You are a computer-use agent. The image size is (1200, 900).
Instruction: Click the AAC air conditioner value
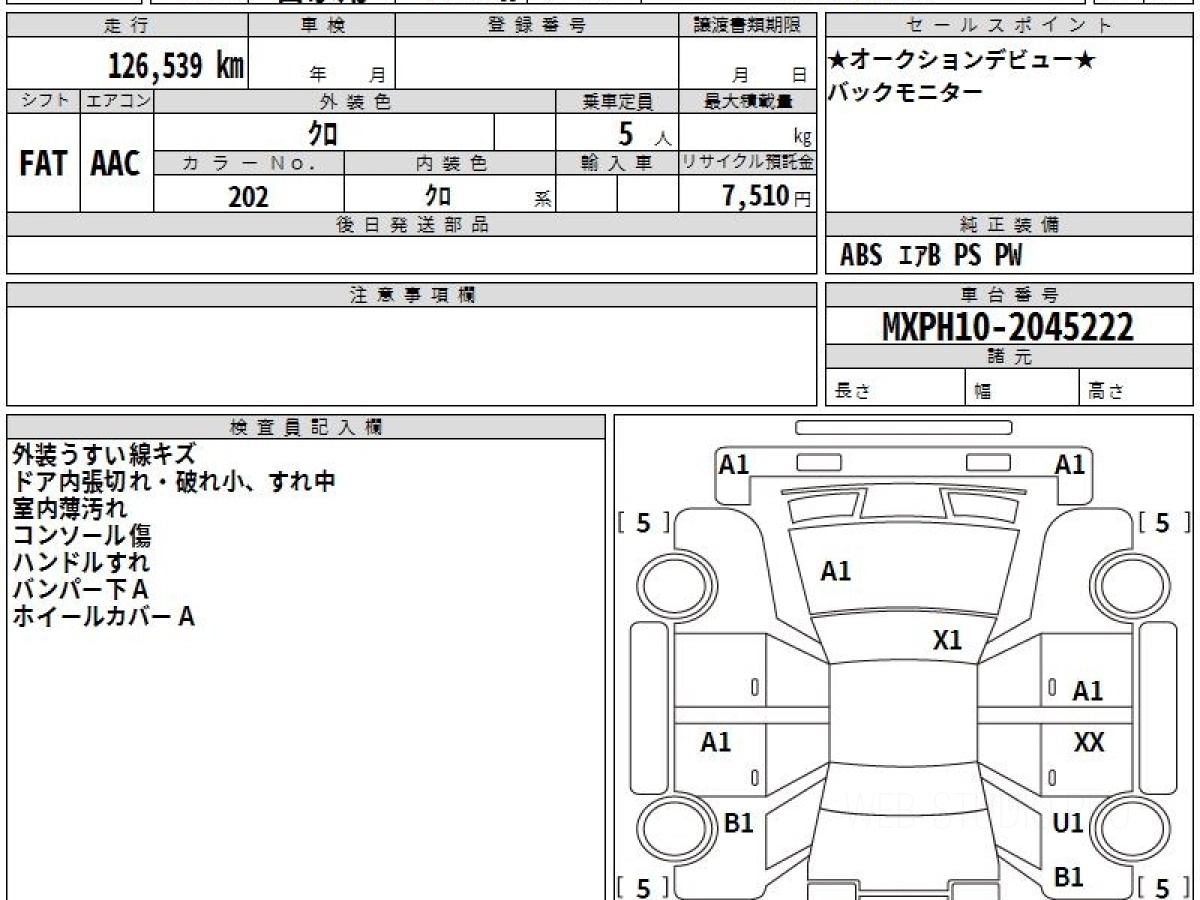coord(116,163)
